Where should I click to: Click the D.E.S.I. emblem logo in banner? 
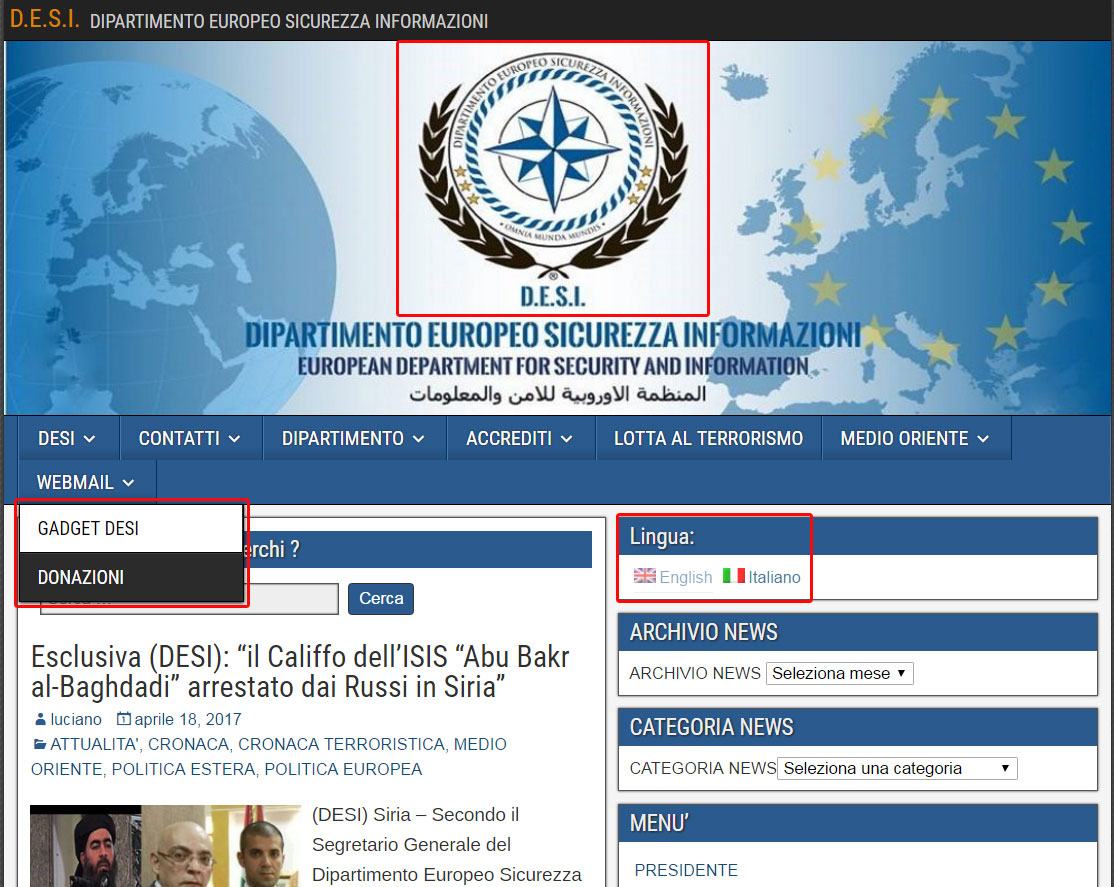click(x=553, y=178)
